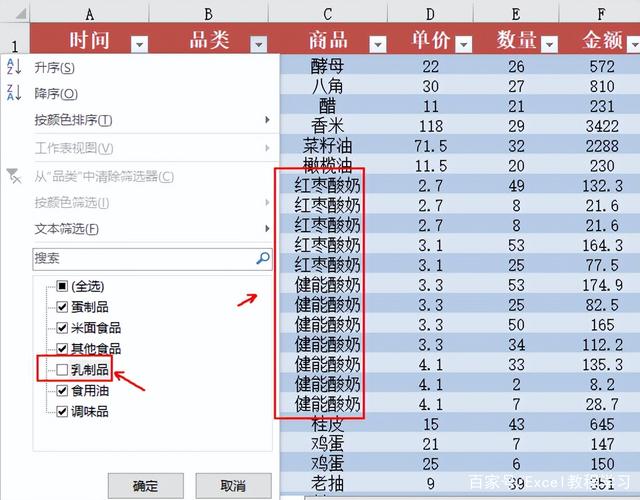
Task: Check the 乳制品 checkbox
Action: [62, 369]
